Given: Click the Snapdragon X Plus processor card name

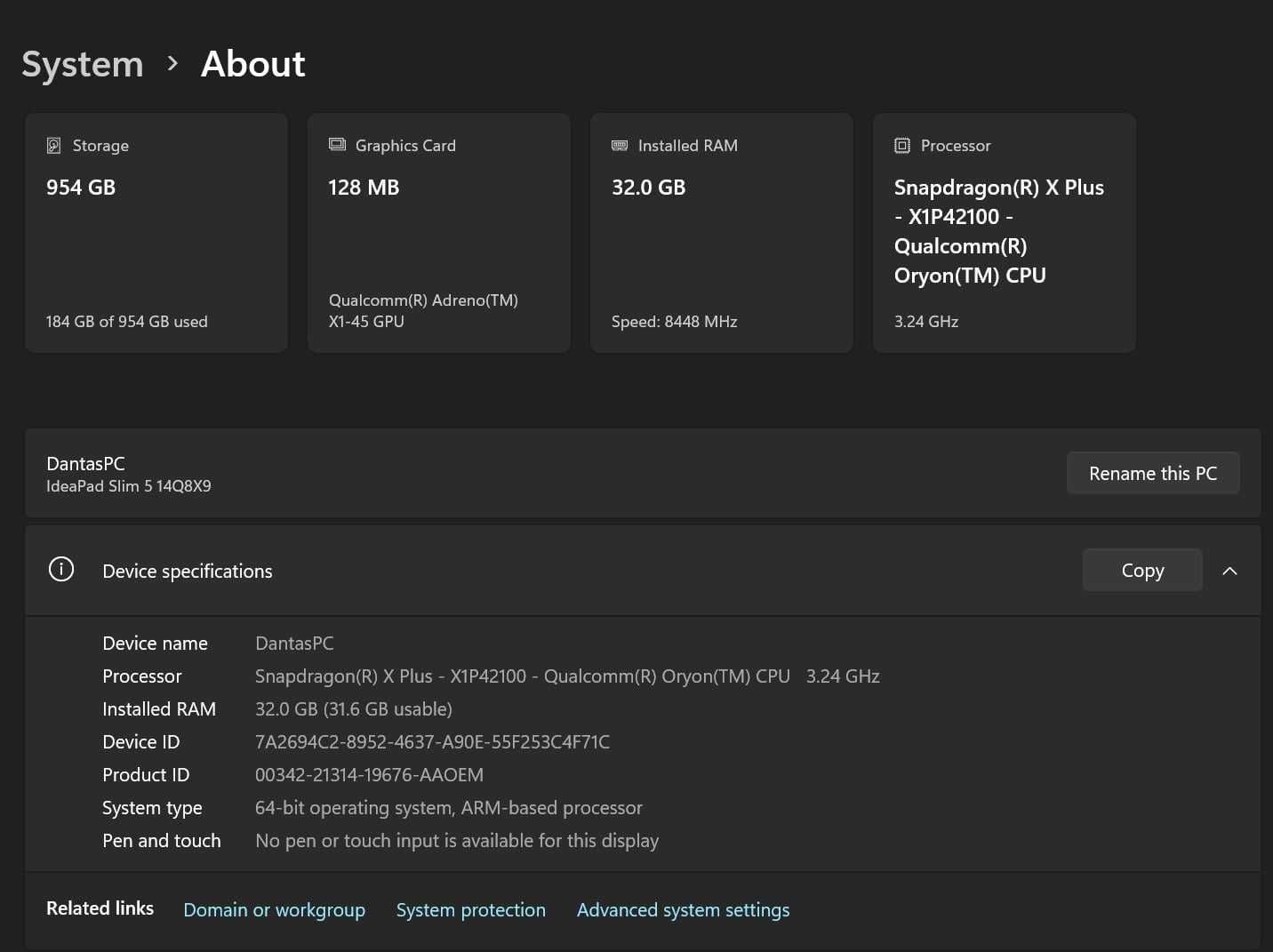Looking at the screenshot, I should 999,231.
